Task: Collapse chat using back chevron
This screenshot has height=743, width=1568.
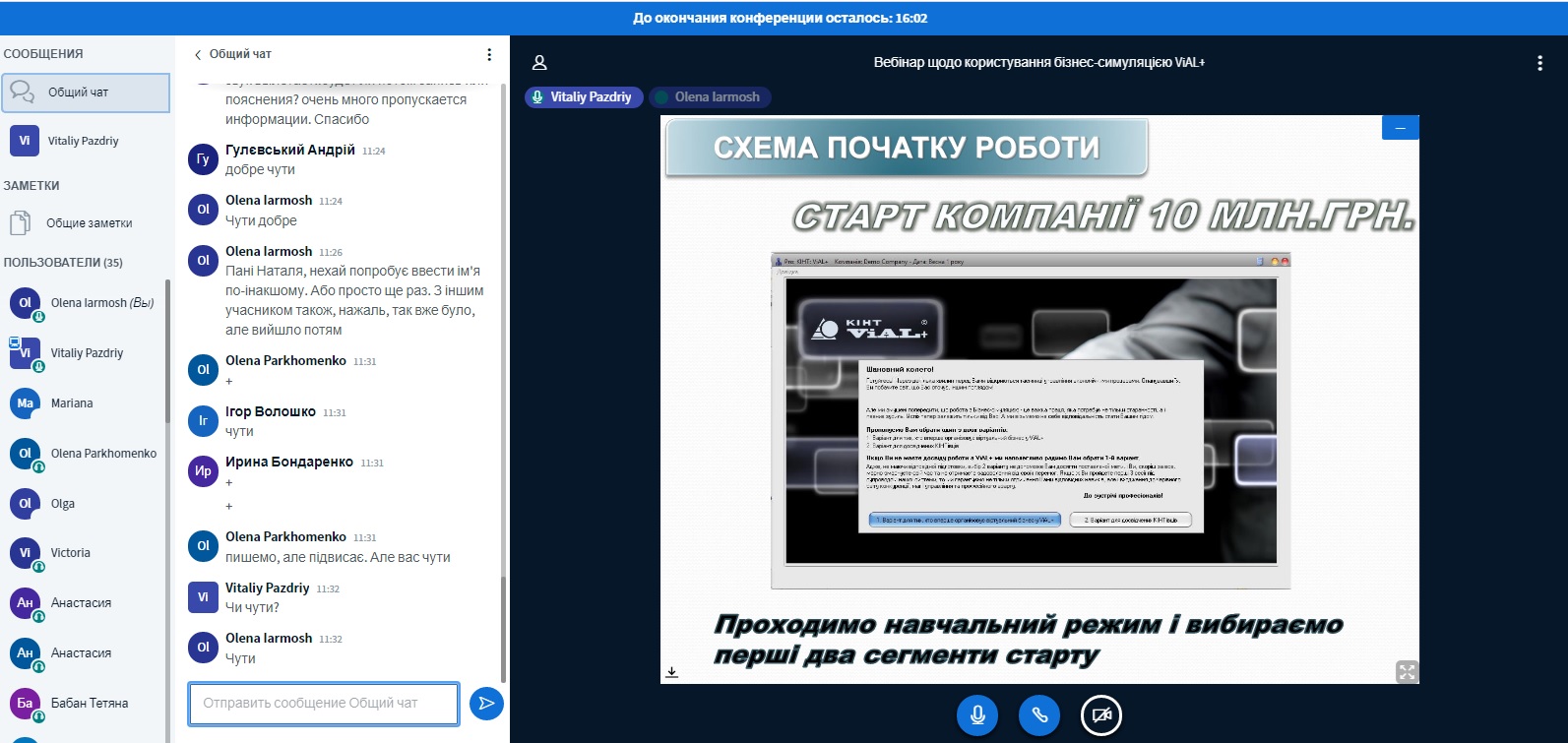Action: tap(198, 54)
